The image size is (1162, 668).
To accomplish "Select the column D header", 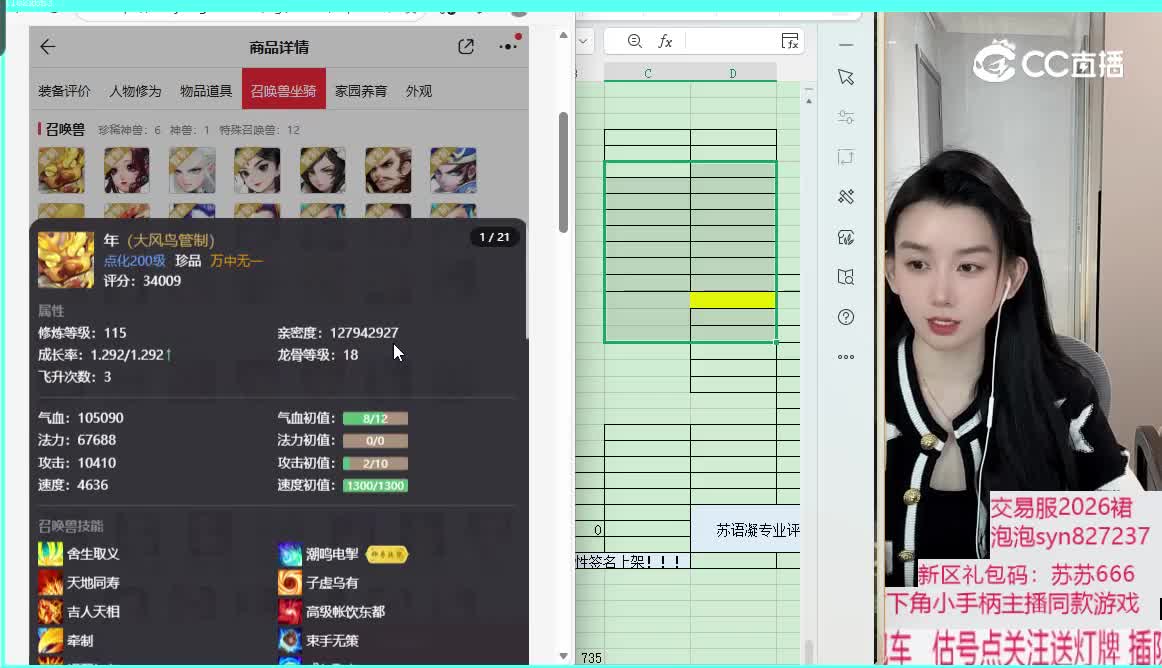I will tap(733, 73).
